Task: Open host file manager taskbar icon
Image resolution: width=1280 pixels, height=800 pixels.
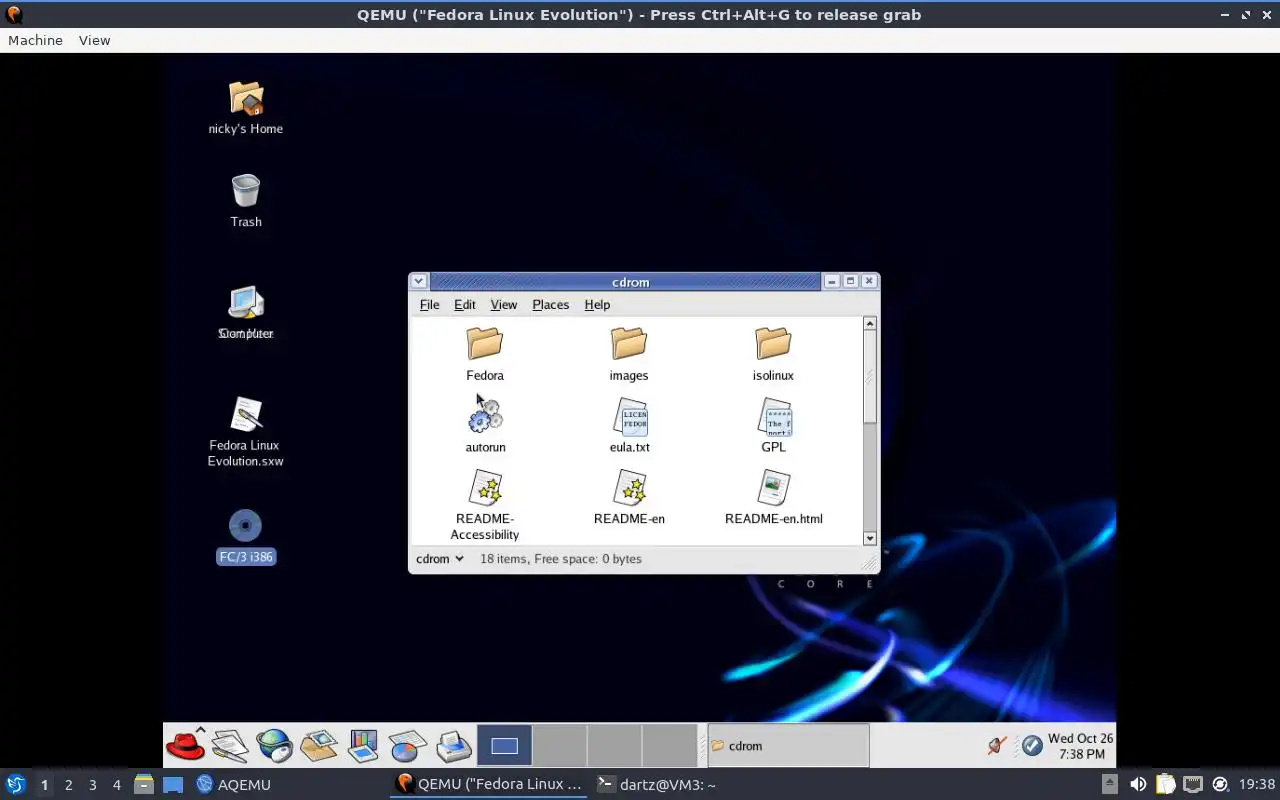Action: [x=143, y=784]
